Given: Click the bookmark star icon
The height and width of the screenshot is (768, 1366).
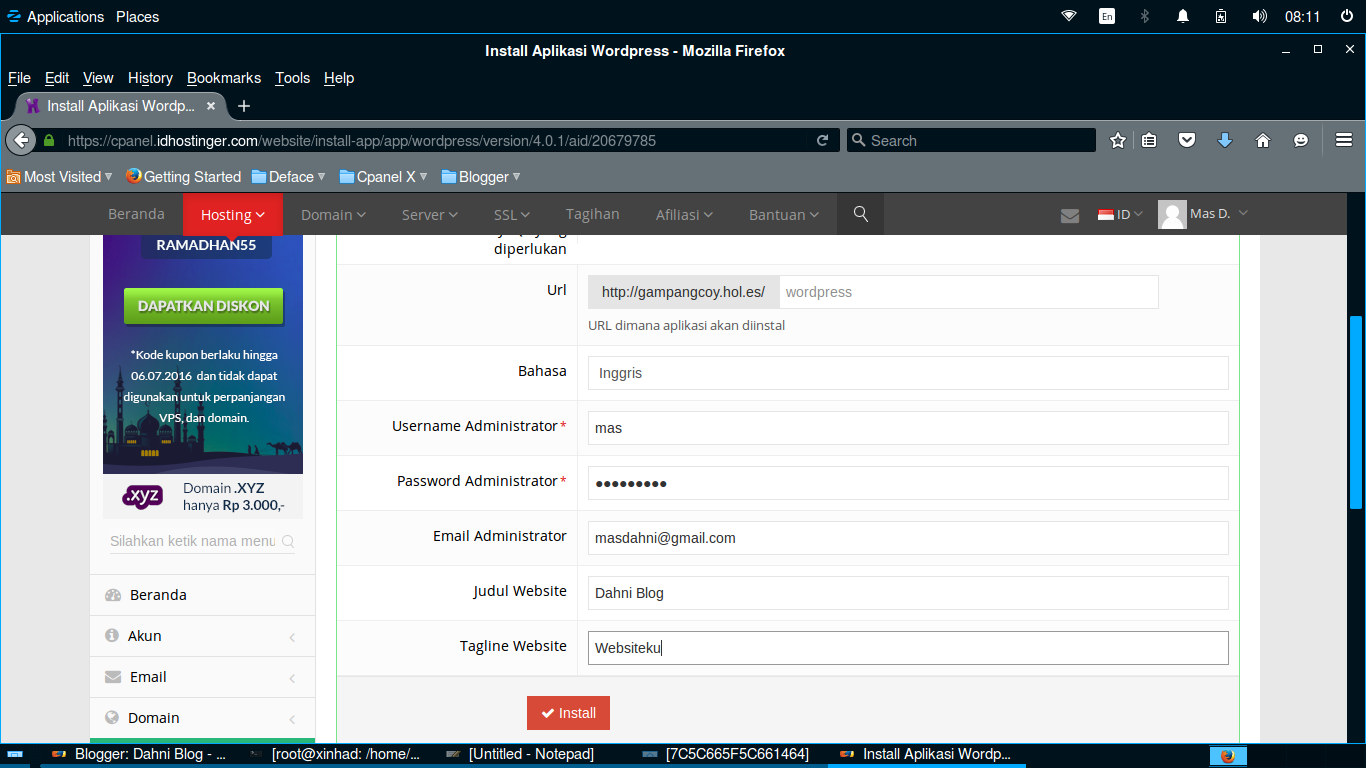Looking at the screenshot, I should tap(1118, 141).
